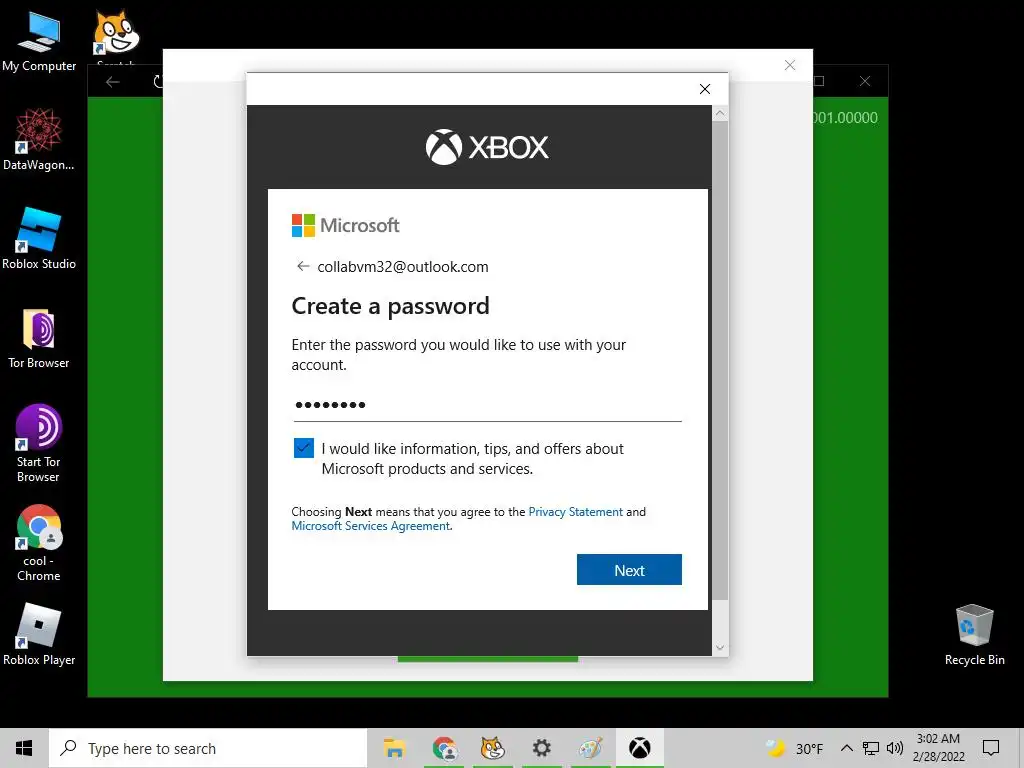Open File Explorer from taskbar
This screenshot has width=1024, height=768.
click(x=394, y=748)
